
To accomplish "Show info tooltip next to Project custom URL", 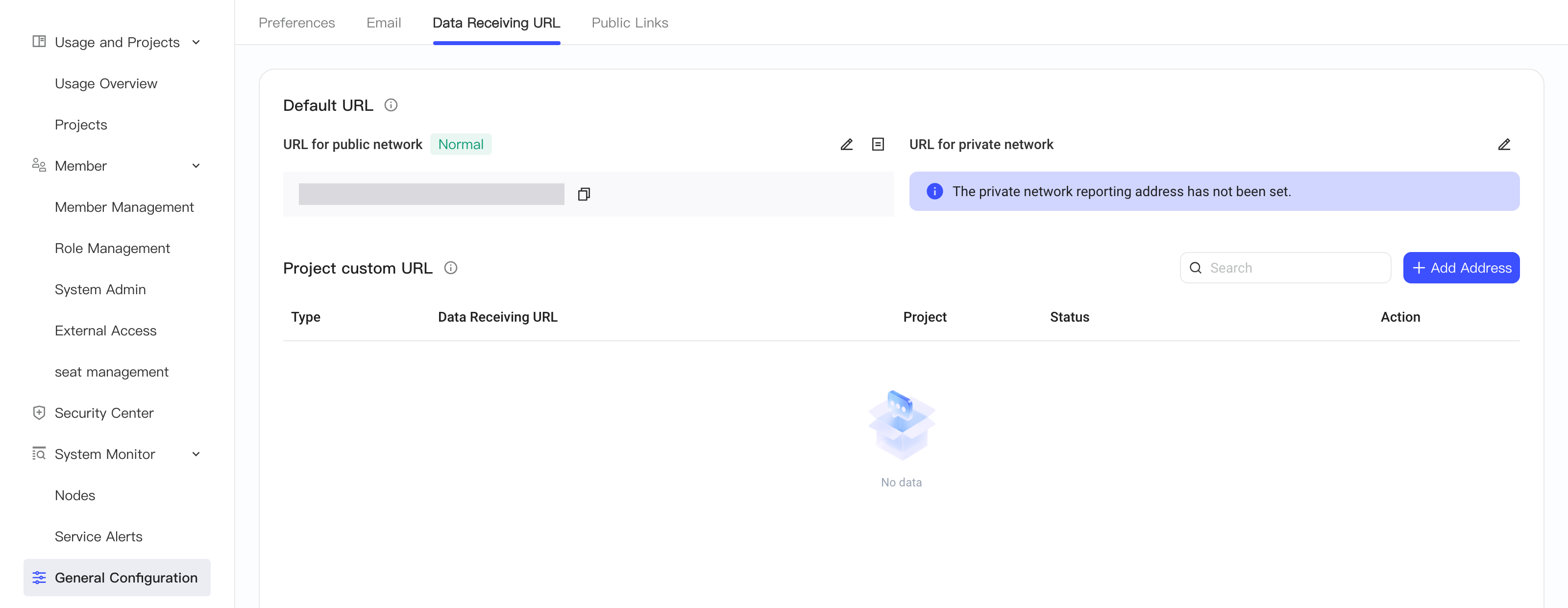I will point(450,268).
